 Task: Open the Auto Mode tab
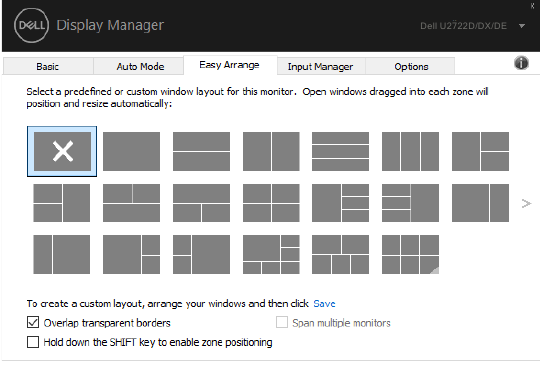click(140, 66)
